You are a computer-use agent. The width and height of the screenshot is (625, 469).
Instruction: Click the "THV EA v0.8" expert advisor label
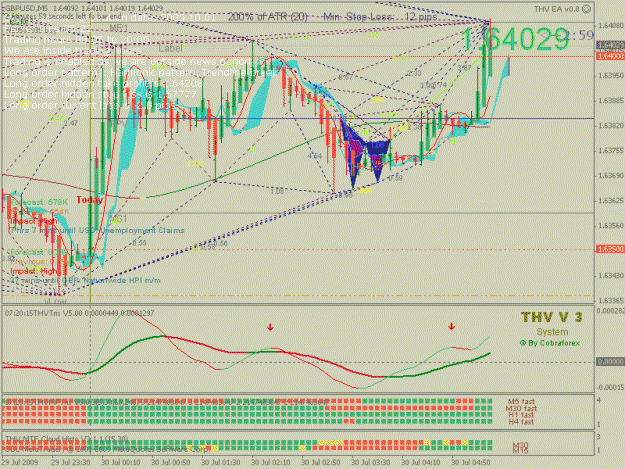click(557, 9)
